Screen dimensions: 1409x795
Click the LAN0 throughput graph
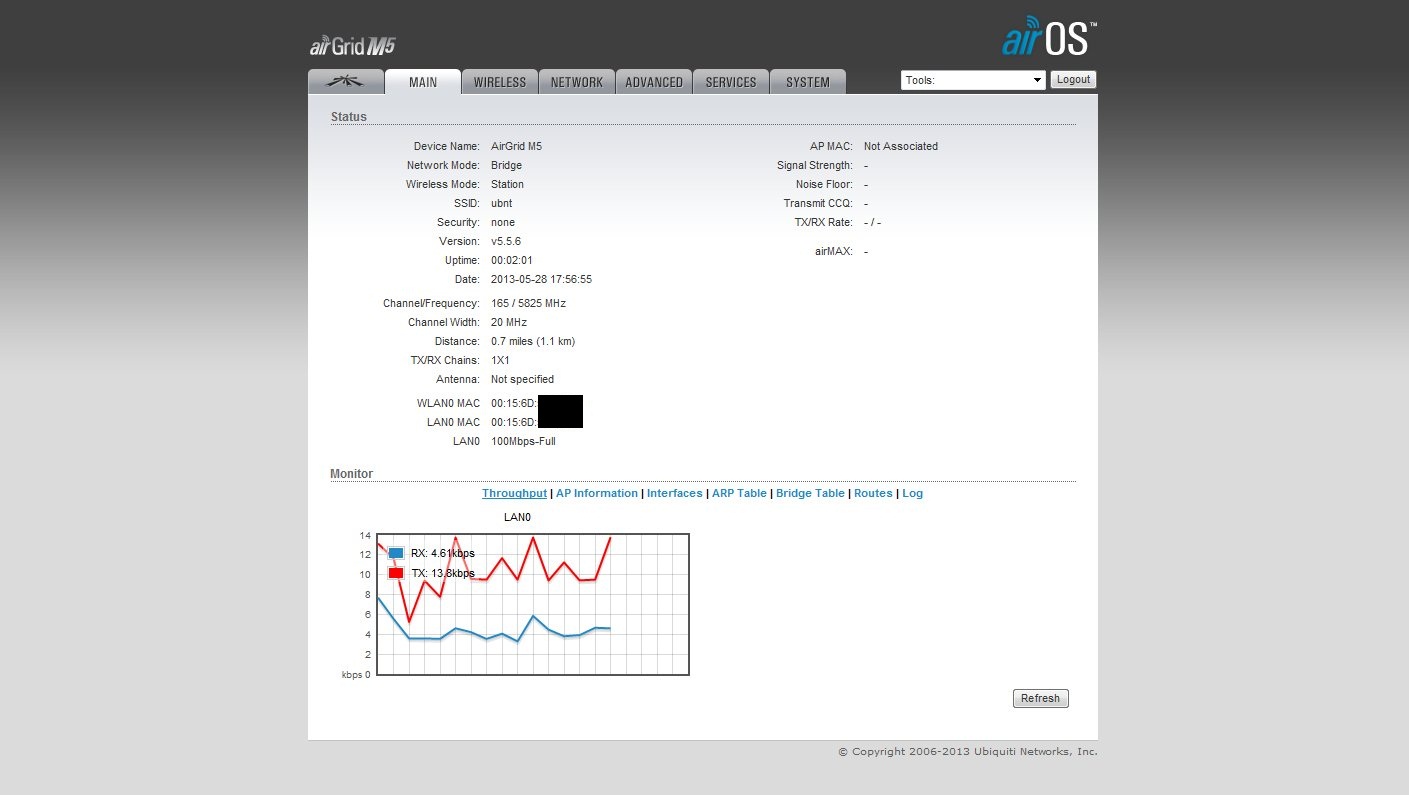[532, 604]
